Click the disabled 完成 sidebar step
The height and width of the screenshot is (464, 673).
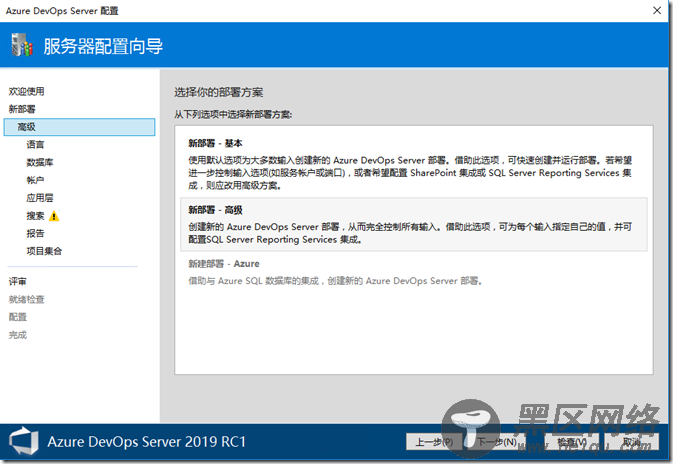click(x=18, y=335)
